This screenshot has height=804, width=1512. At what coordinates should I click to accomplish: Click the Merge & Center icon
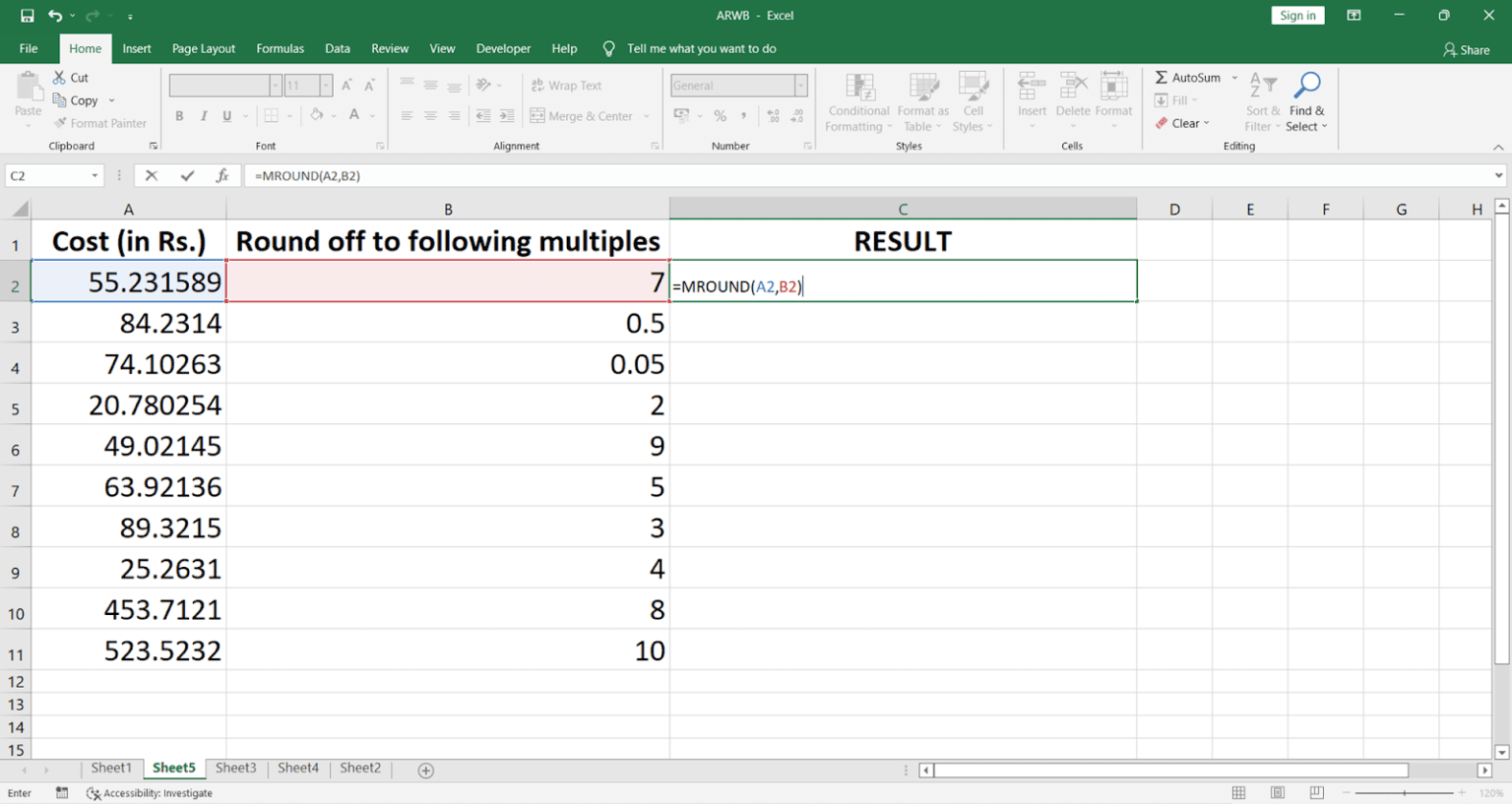(538, 115)
